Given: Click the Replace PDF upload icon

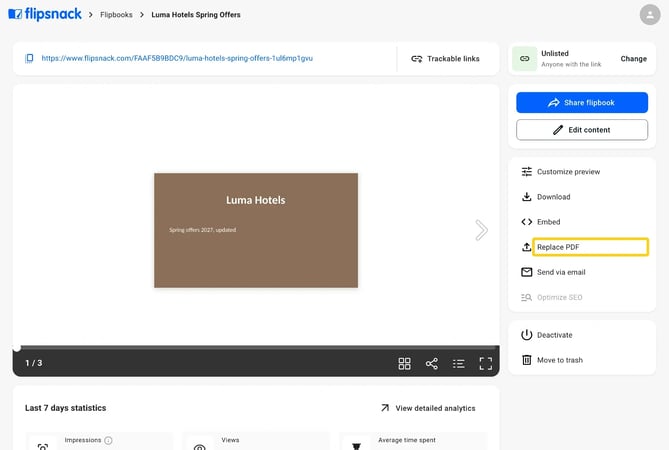Looking at the screenshot, I should click(x=526, y=247).
